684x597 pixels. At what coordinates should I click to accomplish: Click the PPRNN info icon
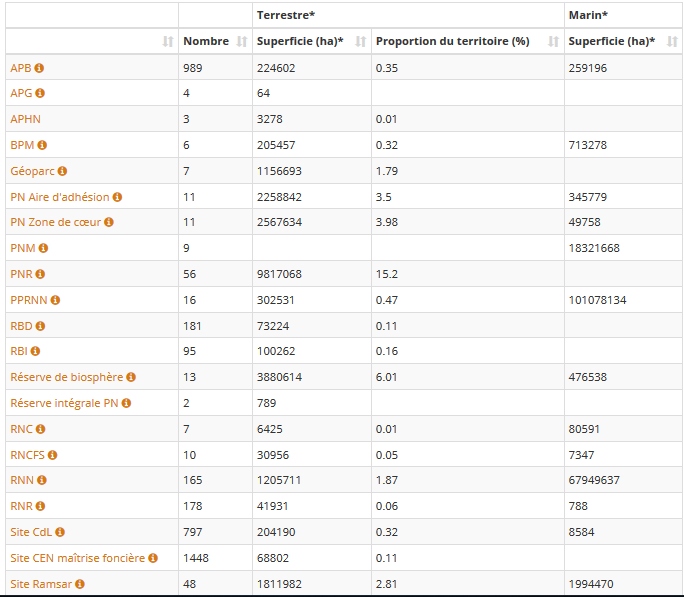click(55, 300)
